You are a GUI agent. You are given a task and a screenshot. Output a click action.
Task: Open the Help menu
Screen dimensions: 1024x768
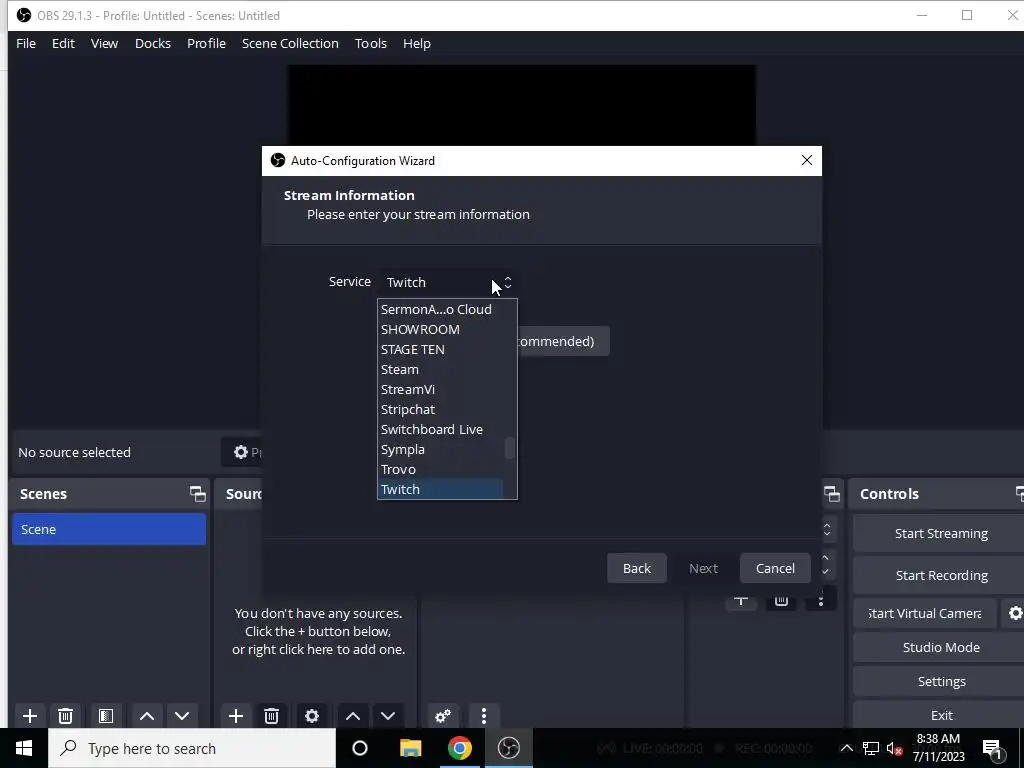click(417, 43)
